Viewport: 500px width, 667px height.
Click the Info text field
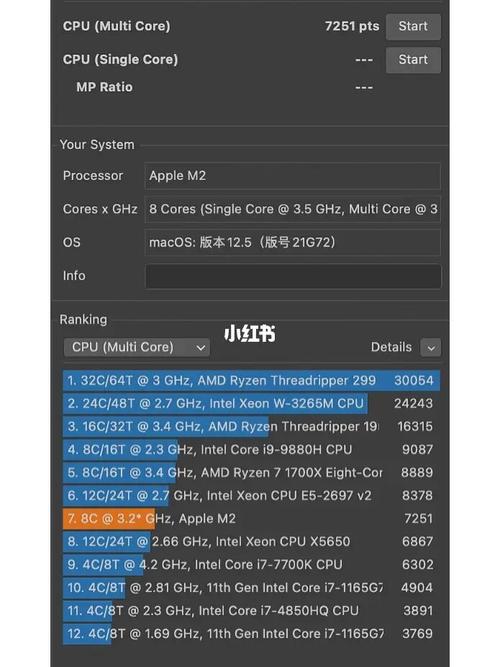pos(293,276)
